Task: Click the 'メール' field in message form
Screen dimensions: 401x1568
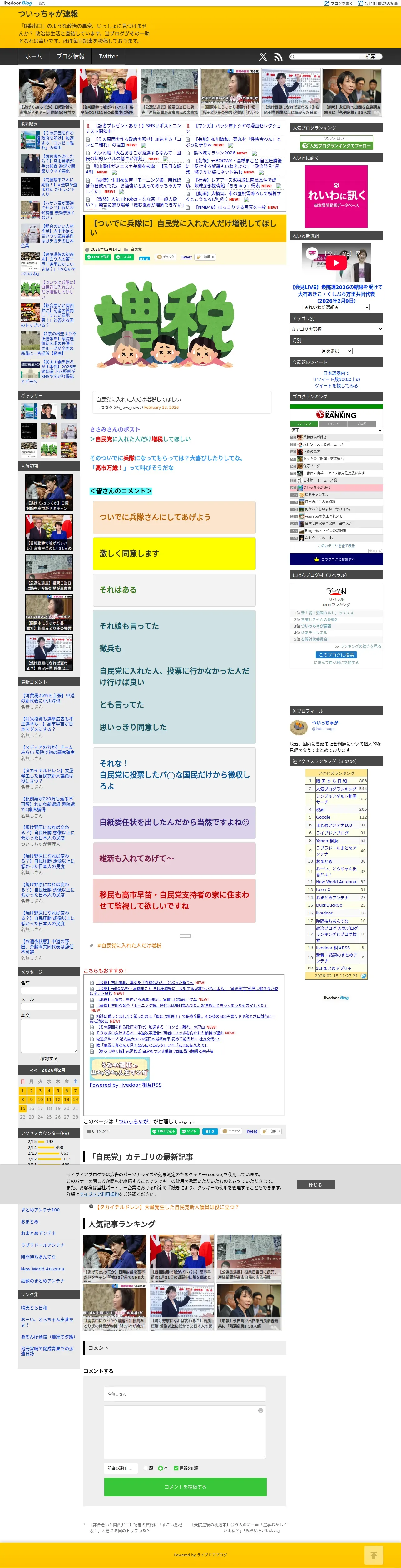Action: (x=49, y=1007)
